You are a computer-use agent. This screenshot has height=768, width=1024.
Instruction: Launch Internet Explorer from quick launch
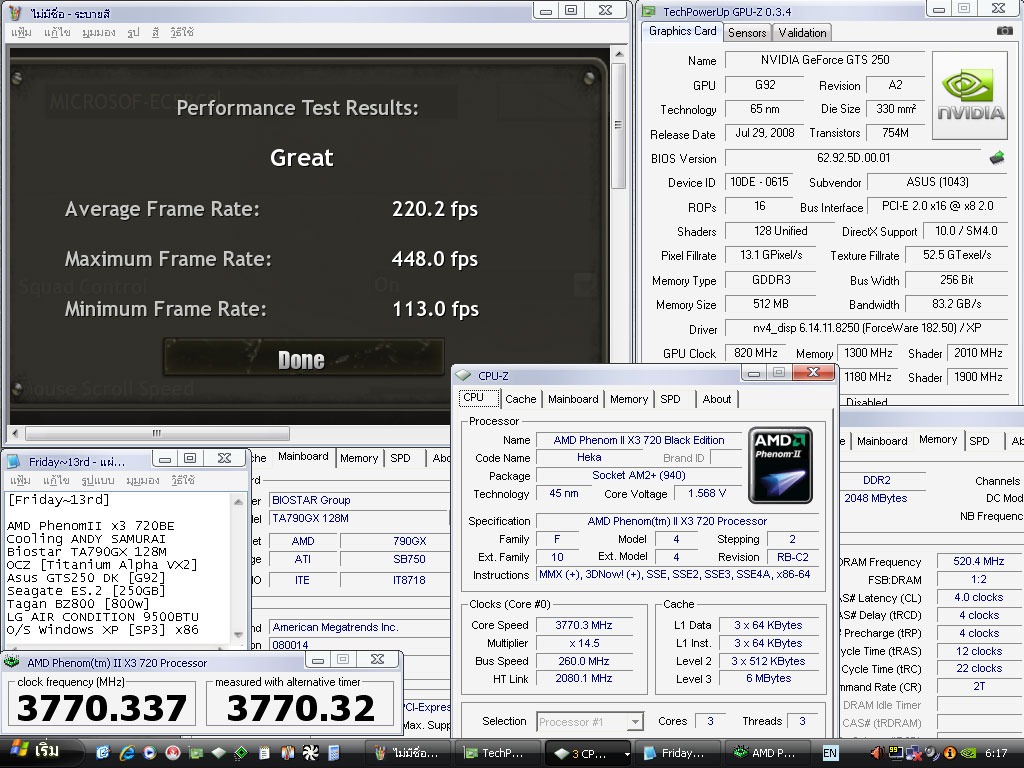coord(127,753)
